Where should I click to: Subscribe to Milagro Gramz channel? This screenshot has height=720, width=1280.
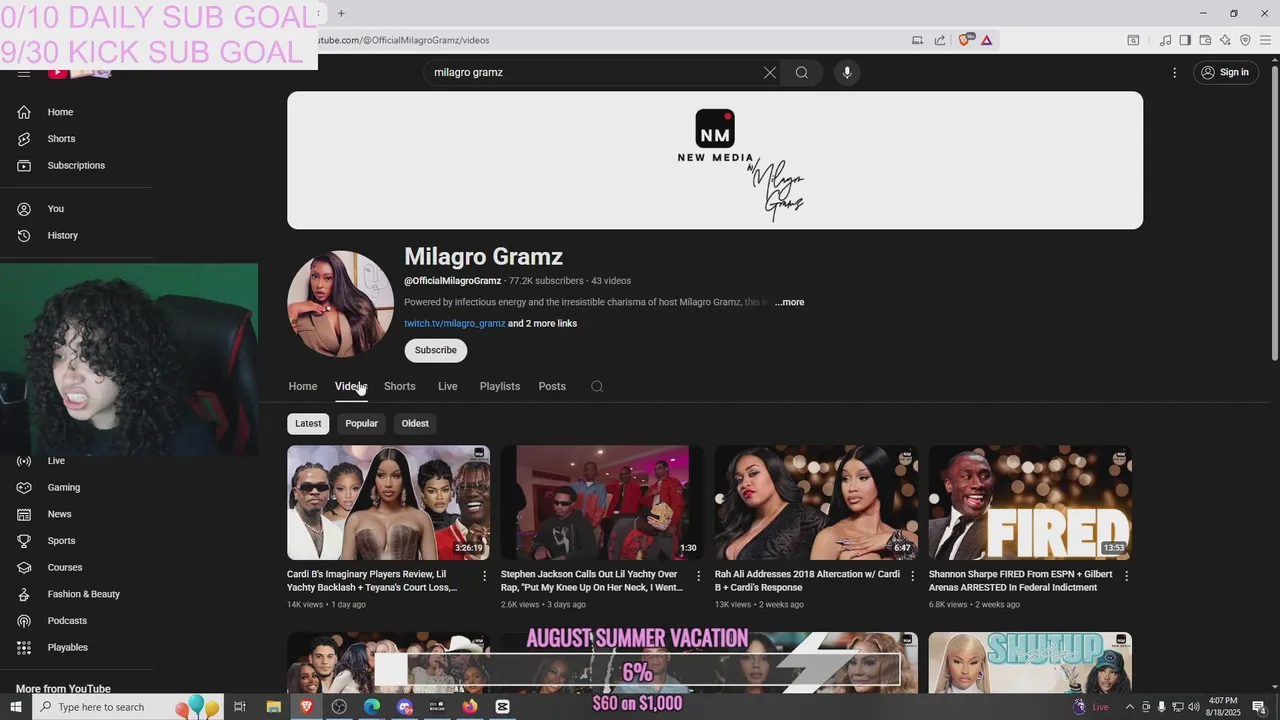[x=436, y=350]
